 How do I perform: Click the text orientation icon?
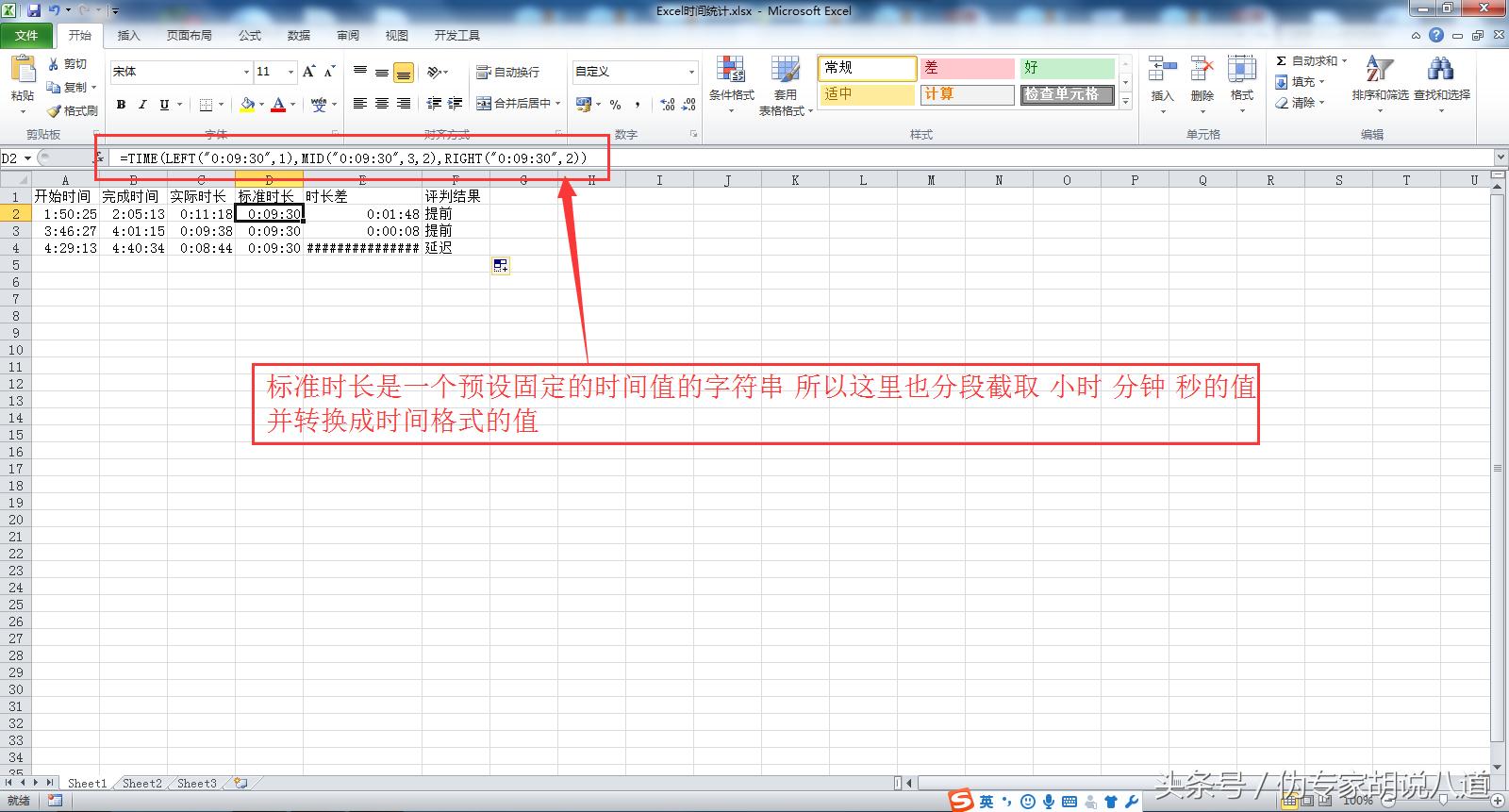tap(435, 72)
